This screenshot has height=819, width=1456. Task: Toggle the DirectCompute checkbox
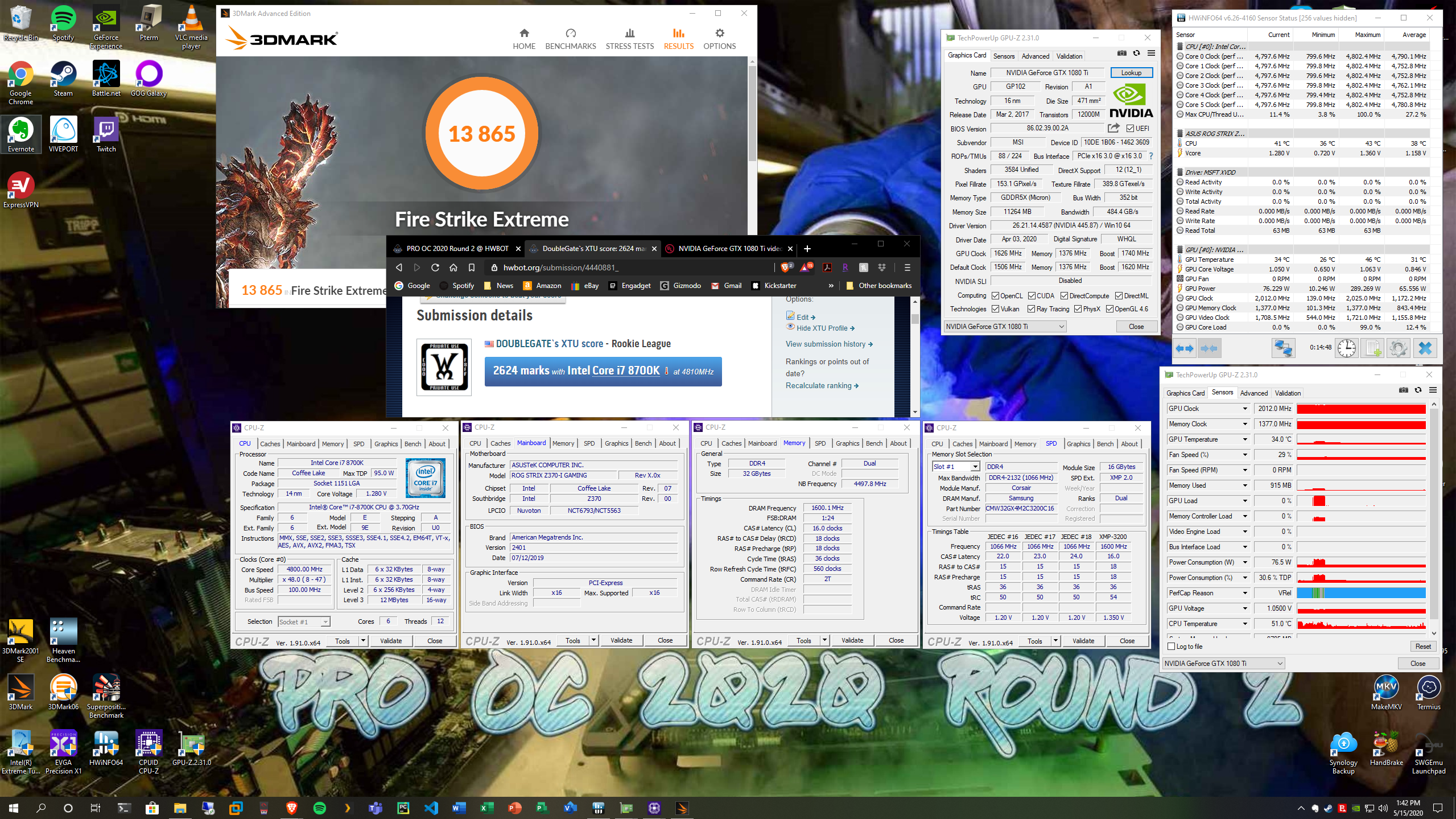(1064, 296)
